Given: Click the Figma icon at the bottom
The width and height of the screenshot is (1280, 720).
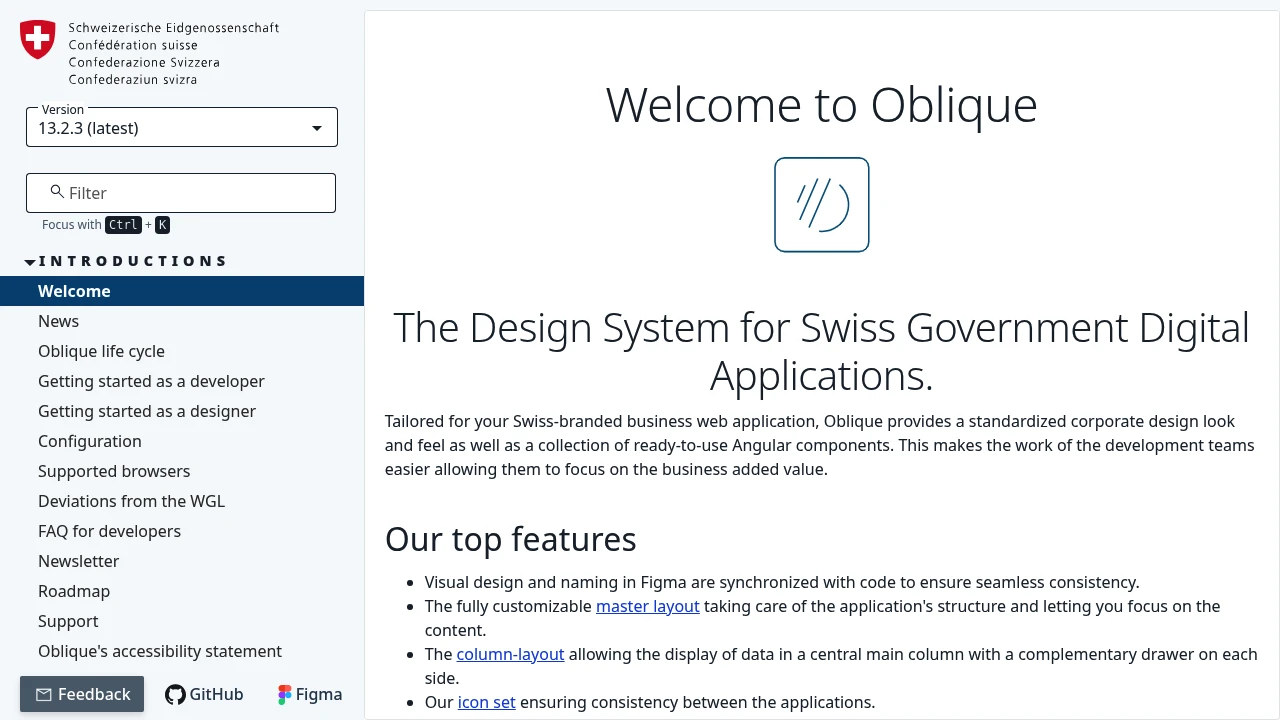Looking at the screenshot, I should click(283, 694).
